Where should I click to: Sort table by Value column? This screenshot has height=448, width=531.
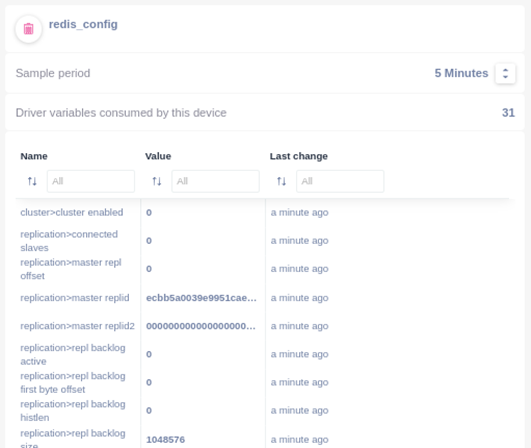click(157, 181)
